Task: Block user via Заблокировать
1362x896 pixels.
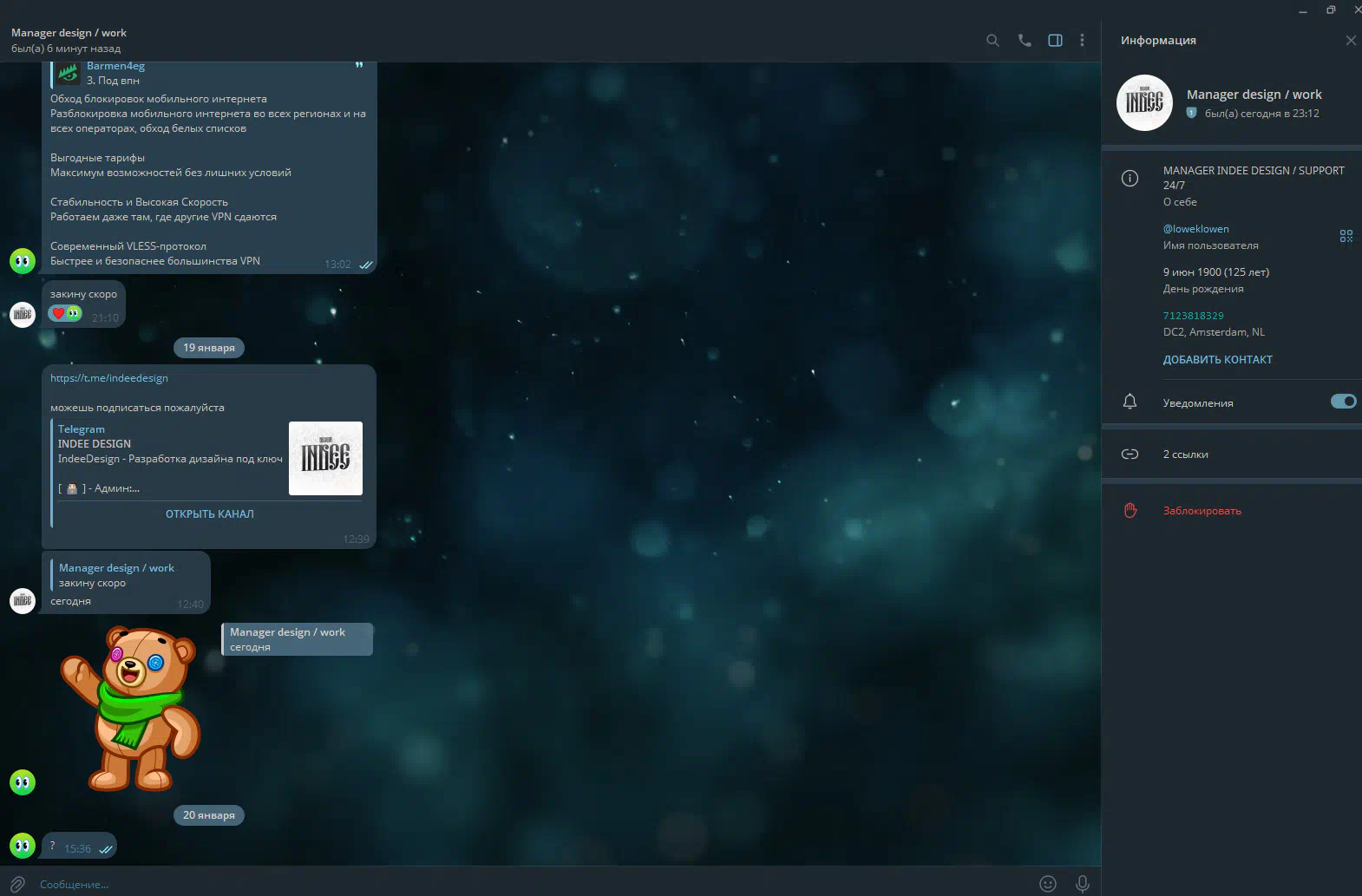Action: tap(1202, 511)
